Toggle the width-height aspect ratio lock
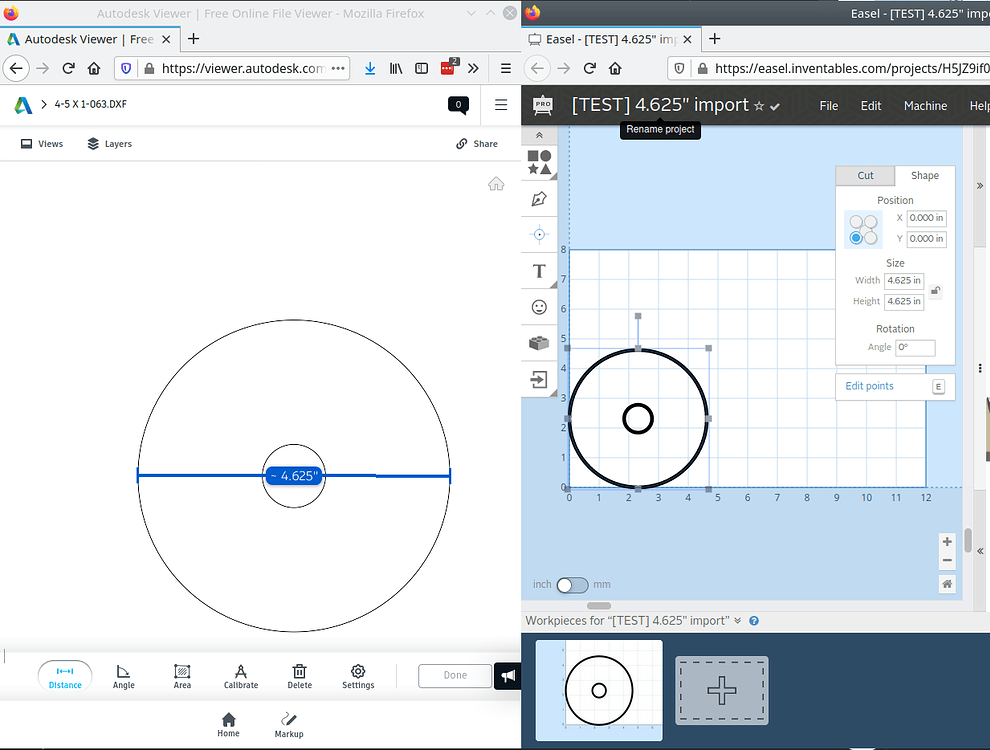This screenshot has width=990, height=750. 935,290
